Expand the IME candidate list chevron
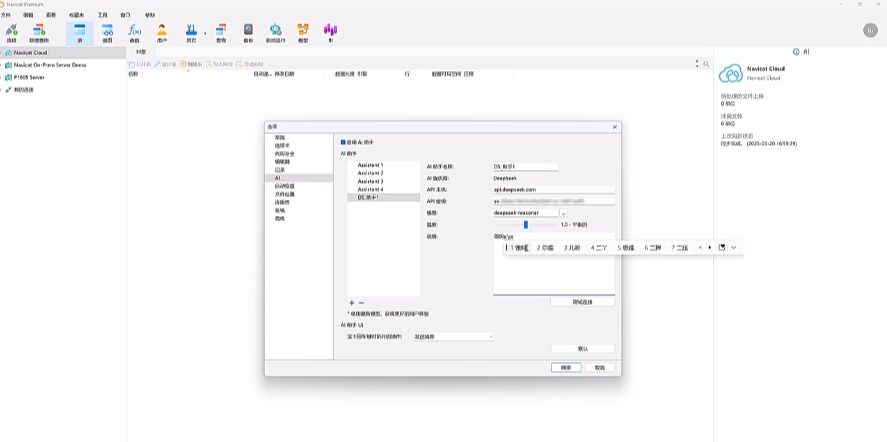887x442 pixels. click(x=734, y=247)
